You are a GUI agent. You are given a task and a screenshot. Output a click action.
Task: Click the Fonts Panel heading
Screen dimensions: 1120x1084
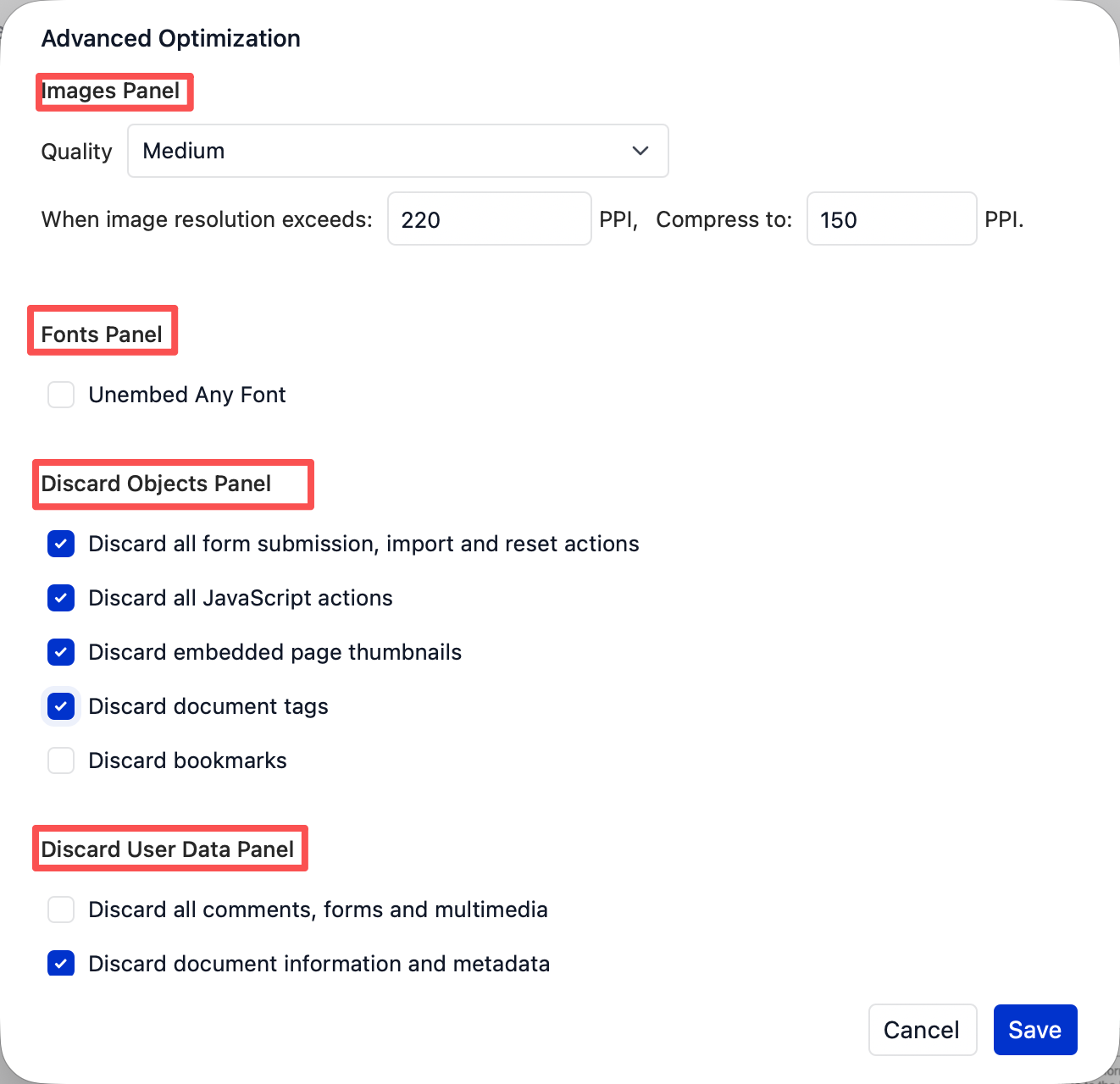pos(102,335)
